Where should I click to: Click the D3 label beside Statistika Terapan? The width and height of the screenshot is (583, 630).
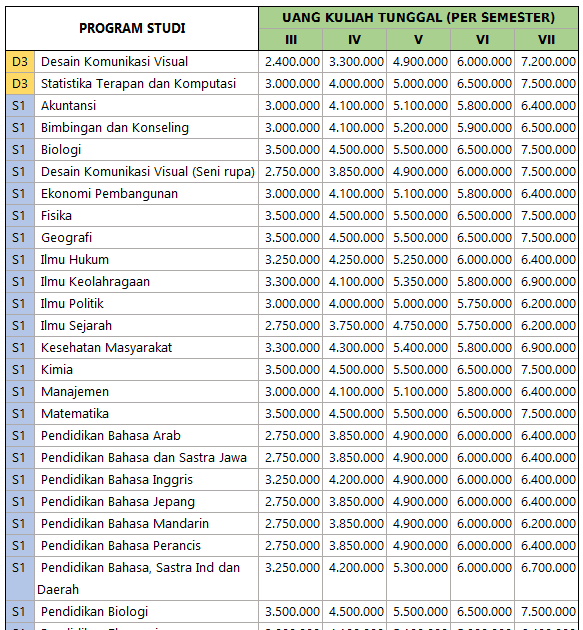[x=20, y=84]
